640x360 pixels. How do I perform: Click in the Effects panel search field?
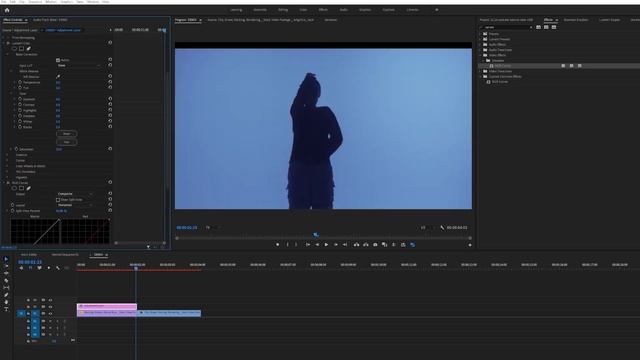pos(506,27)
